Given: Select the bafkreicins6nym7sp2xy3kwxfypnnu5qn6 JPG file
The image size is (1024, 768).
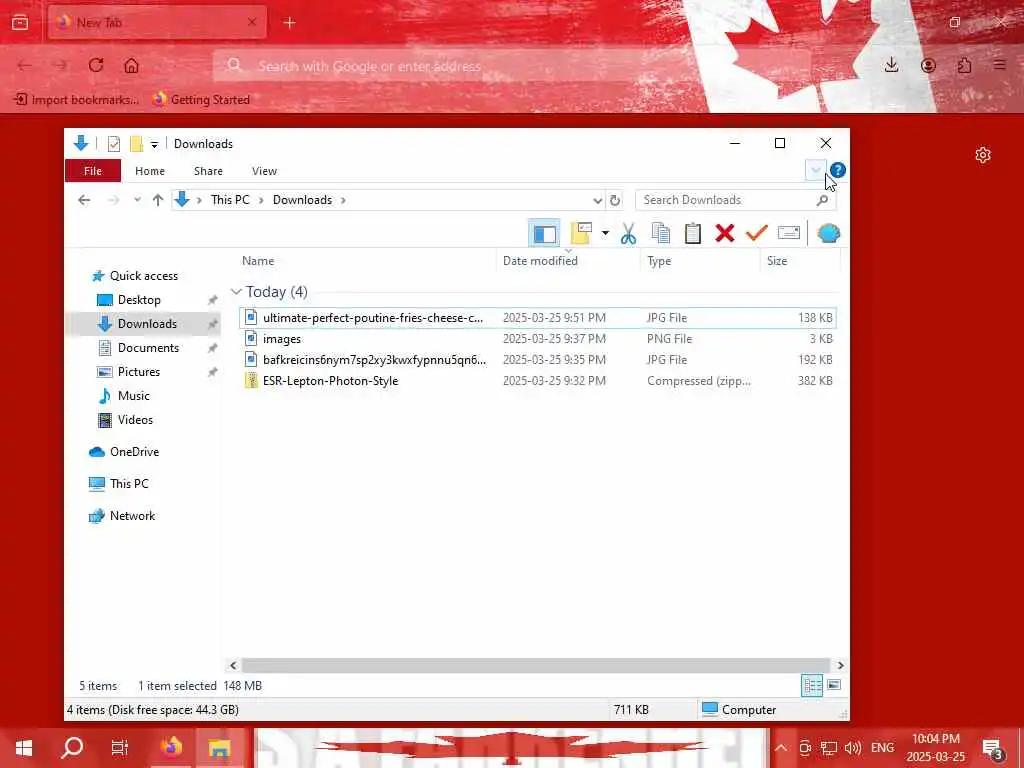Looking at the screenshot, I should [537, 359].
